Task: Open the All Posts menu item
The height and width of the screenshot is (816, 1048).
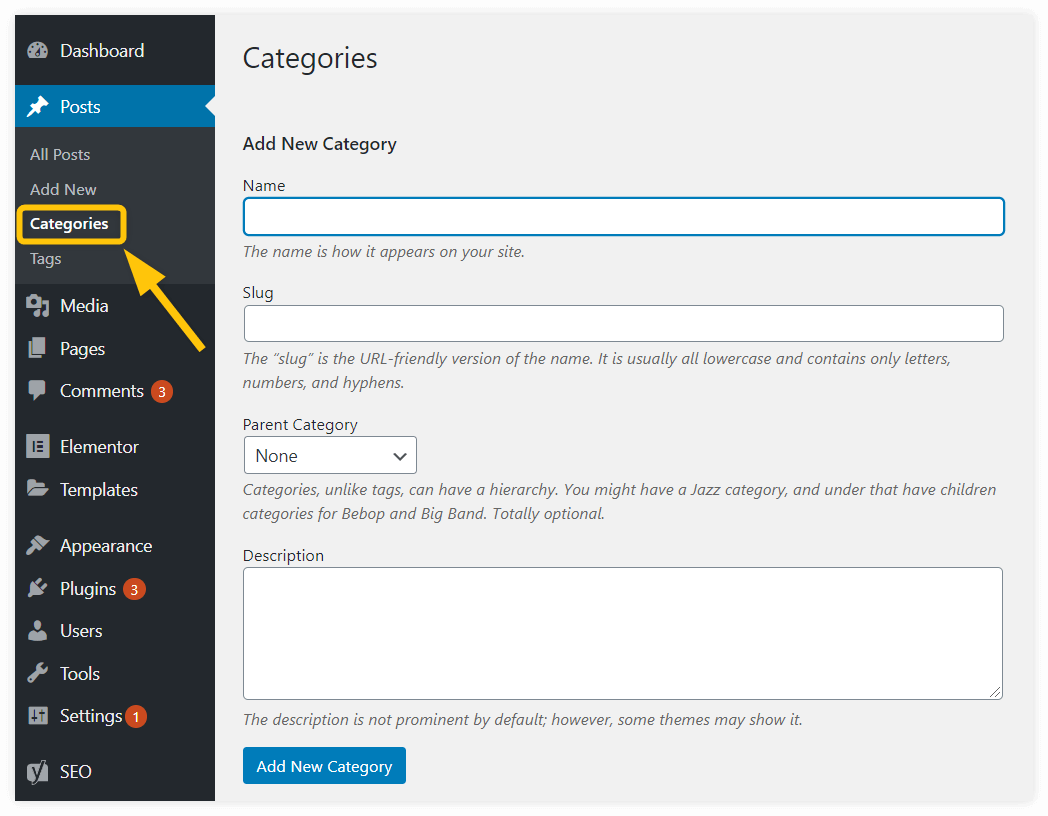Action: point(59,154)
